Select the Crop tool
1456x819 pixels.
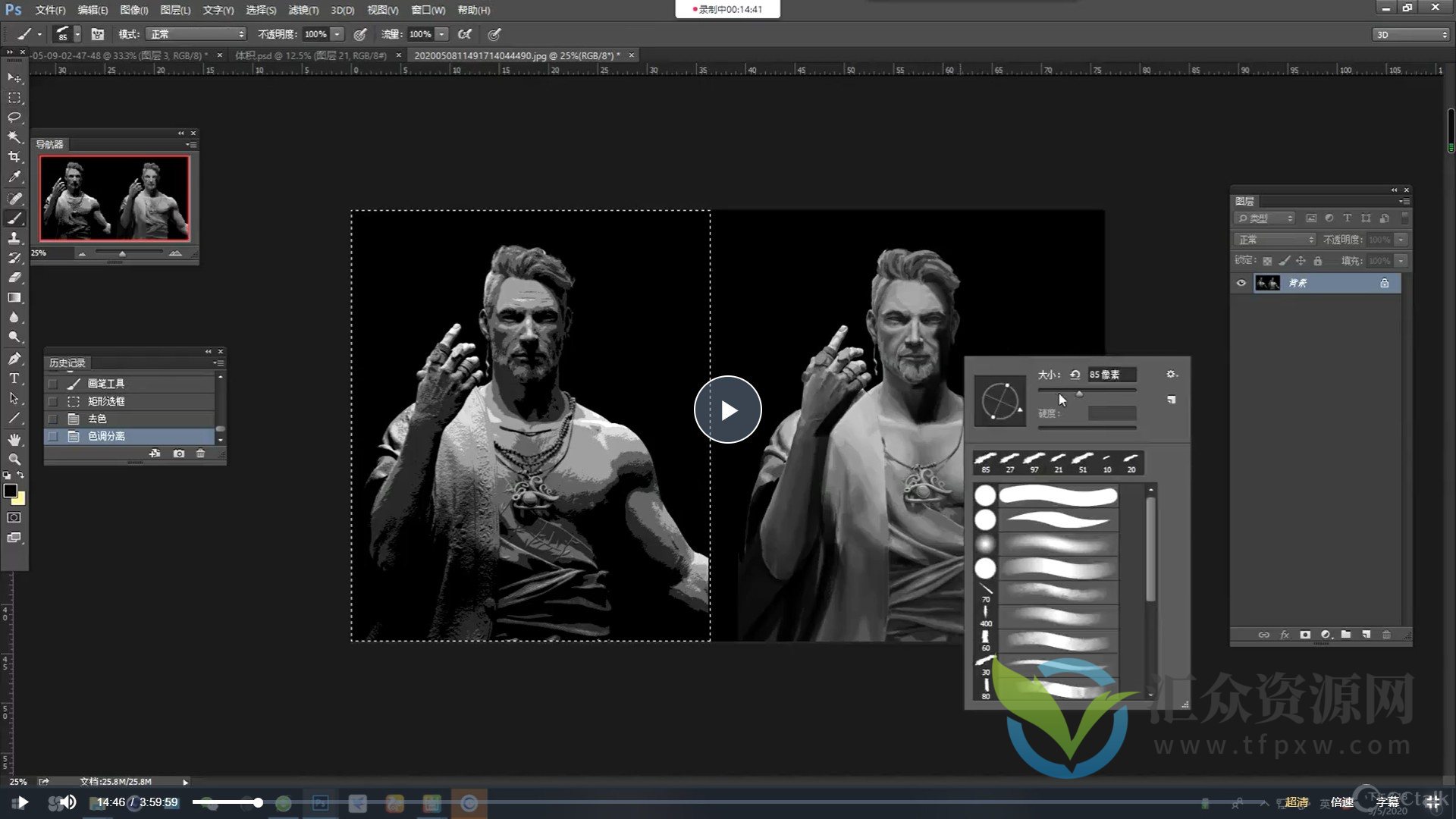pos(14,157)
